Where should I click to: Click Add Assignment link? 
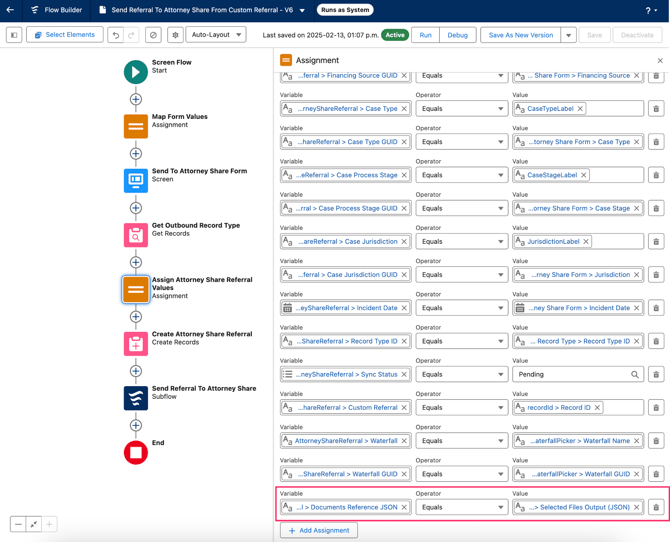[x=318, y=530]
